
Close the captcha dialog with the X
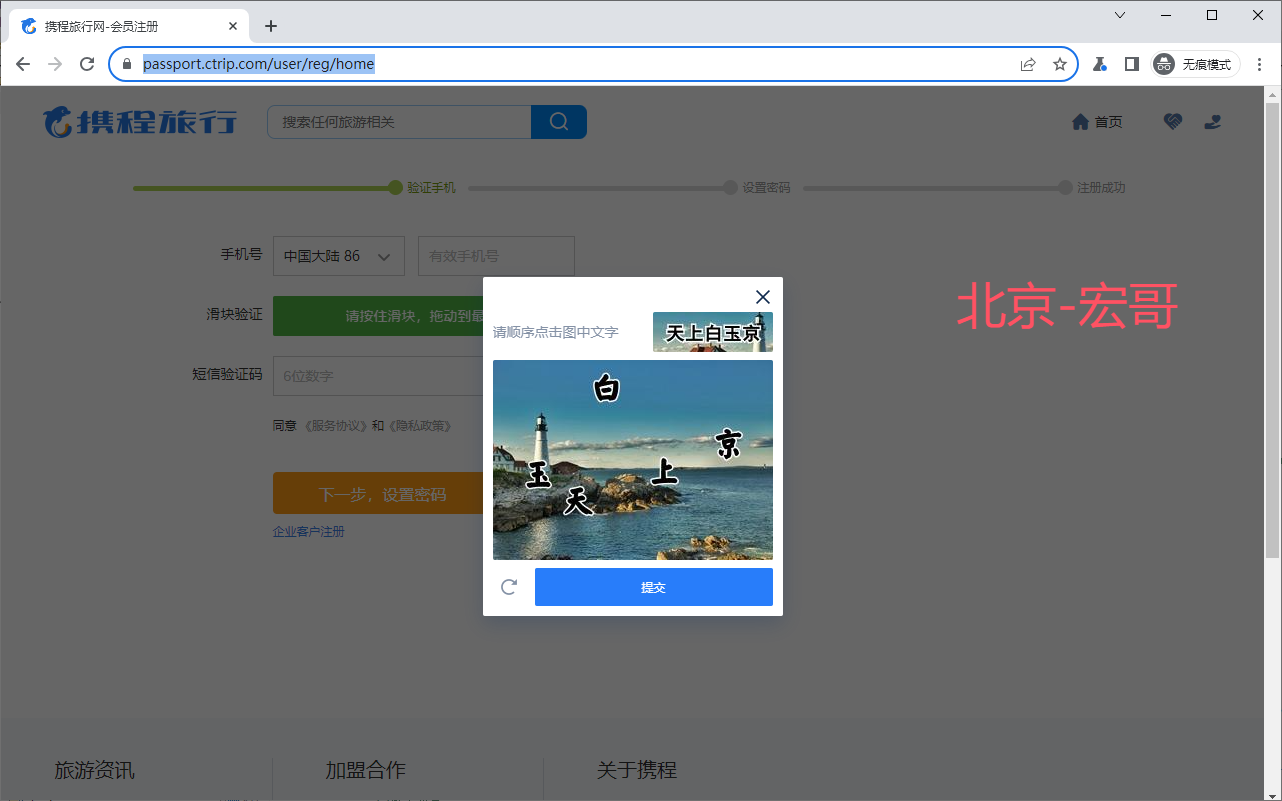[763, 297]
